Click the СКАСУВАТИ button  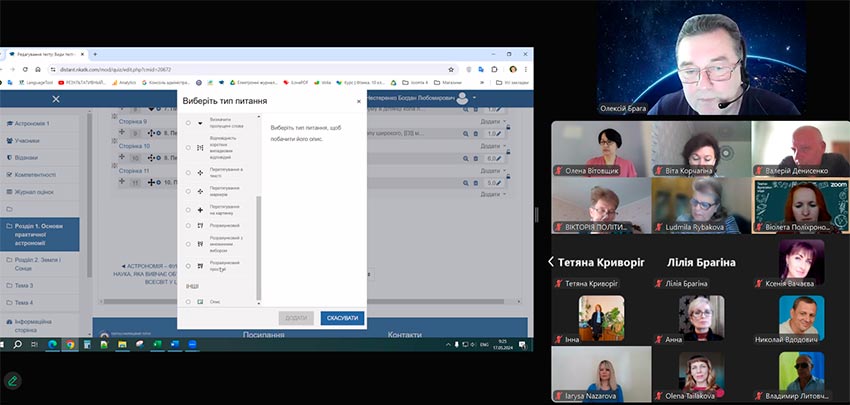[342, 318]
